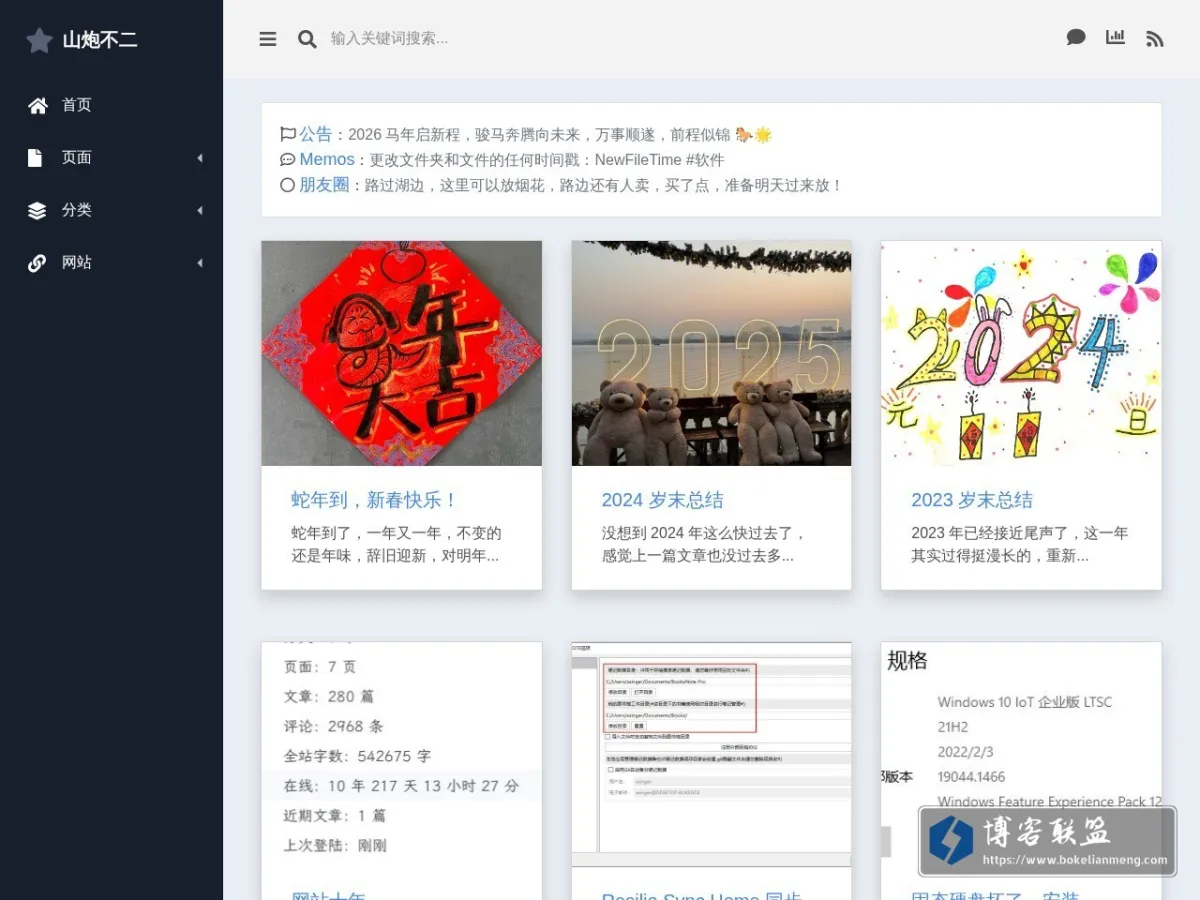This screenshot has width=1200, height=900.
Task: Open the red 蛇年大吉 thumbnail image
Action: (x=402, y=353)
